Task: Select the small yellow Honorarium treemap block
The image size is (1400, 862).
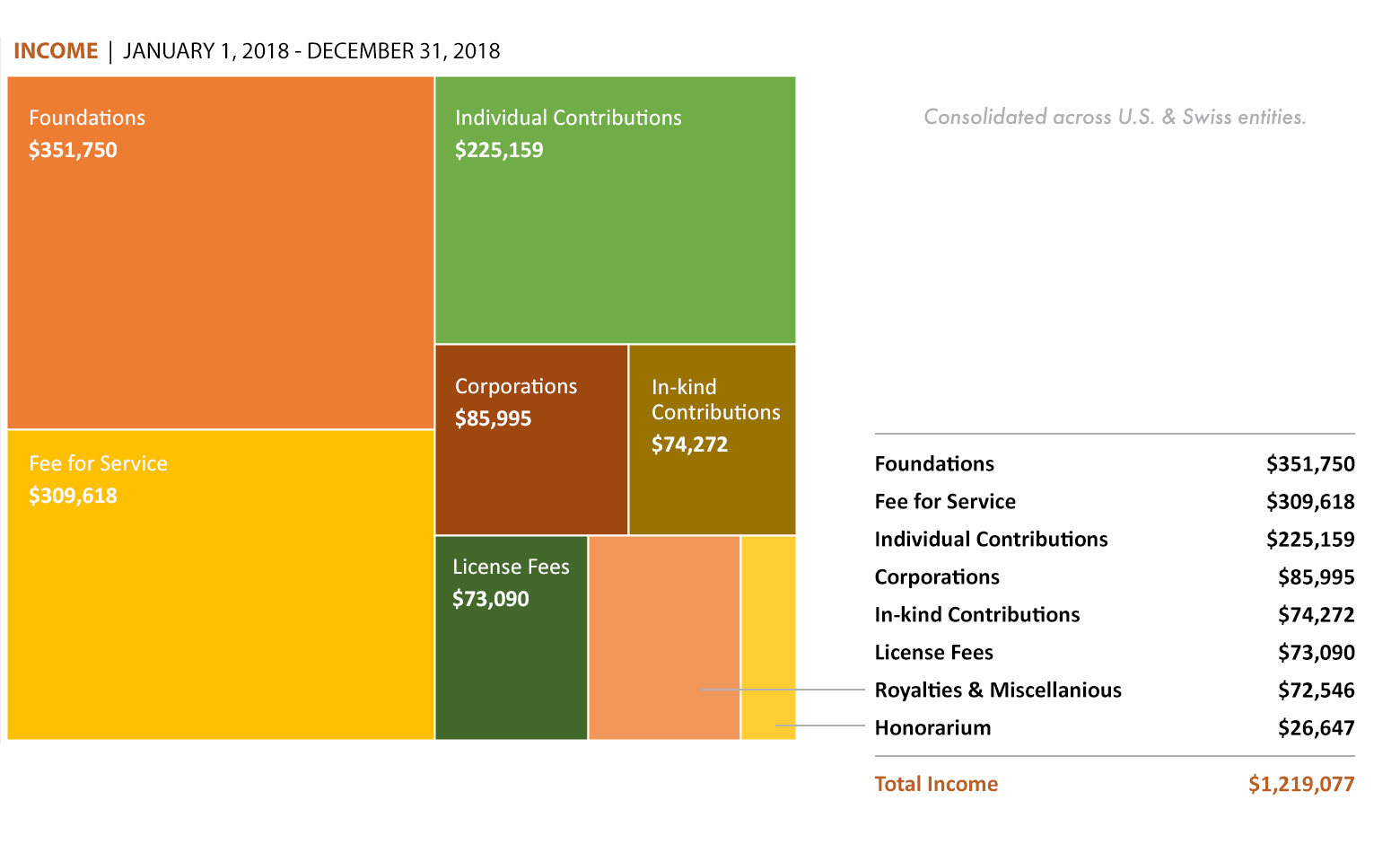Action: pyautogui.click(x=768, y=638)
